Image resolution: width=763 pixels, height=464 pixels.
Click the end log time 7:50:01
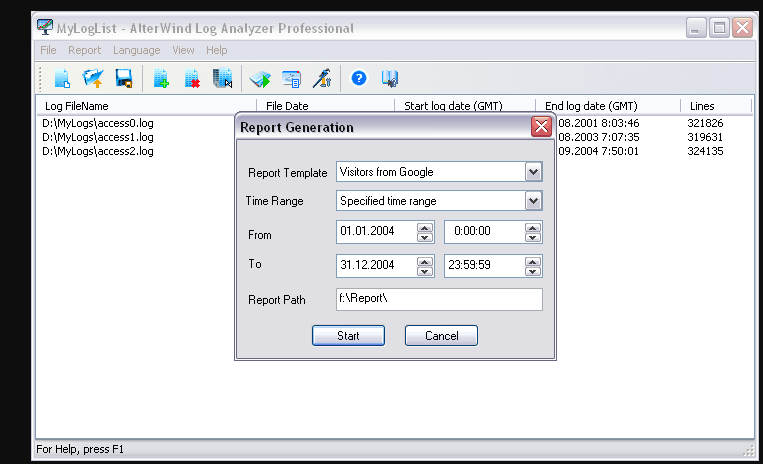point(620,151)
